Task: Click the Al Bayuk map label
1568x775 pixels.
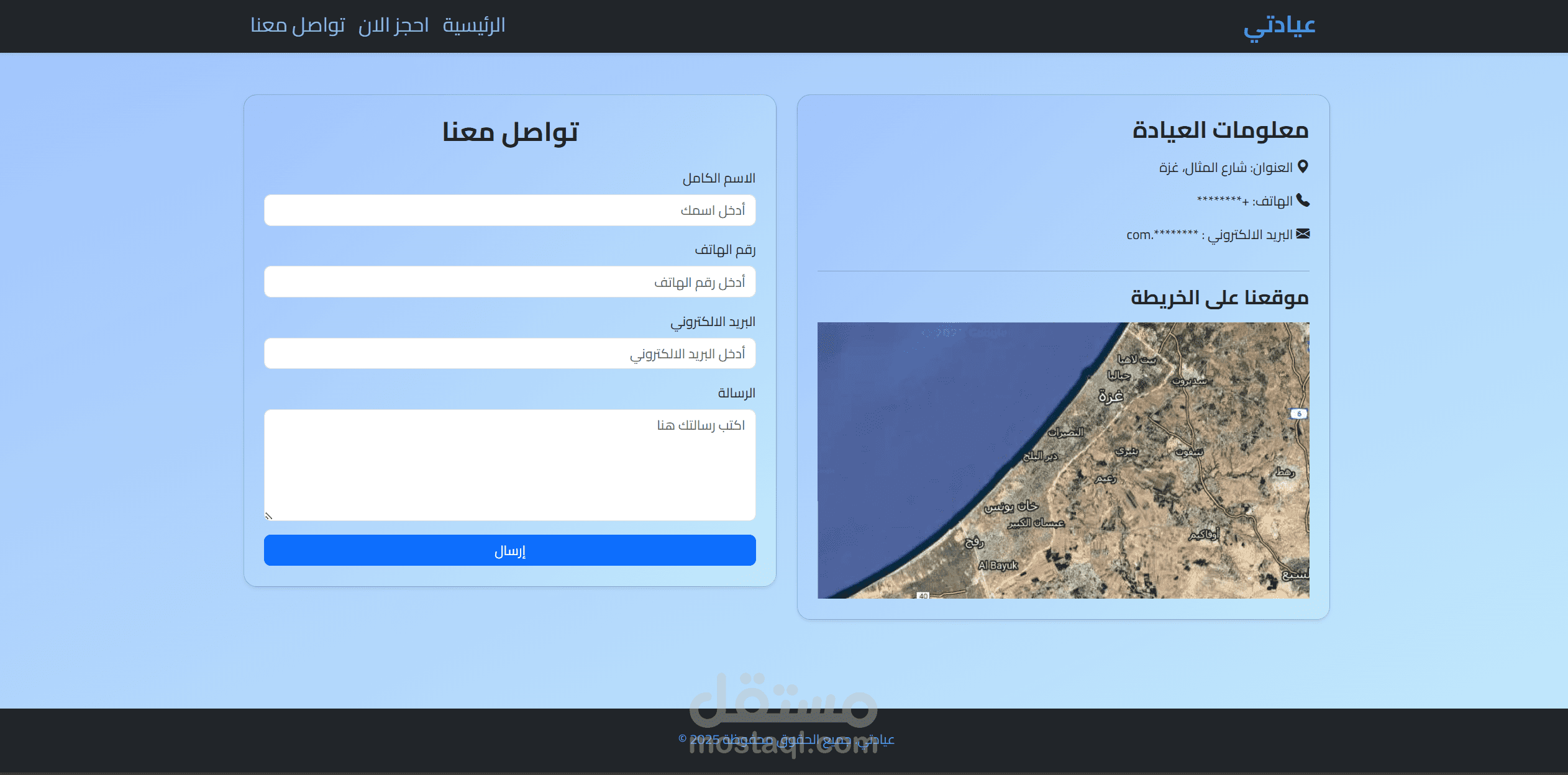Action: point(998,565)
